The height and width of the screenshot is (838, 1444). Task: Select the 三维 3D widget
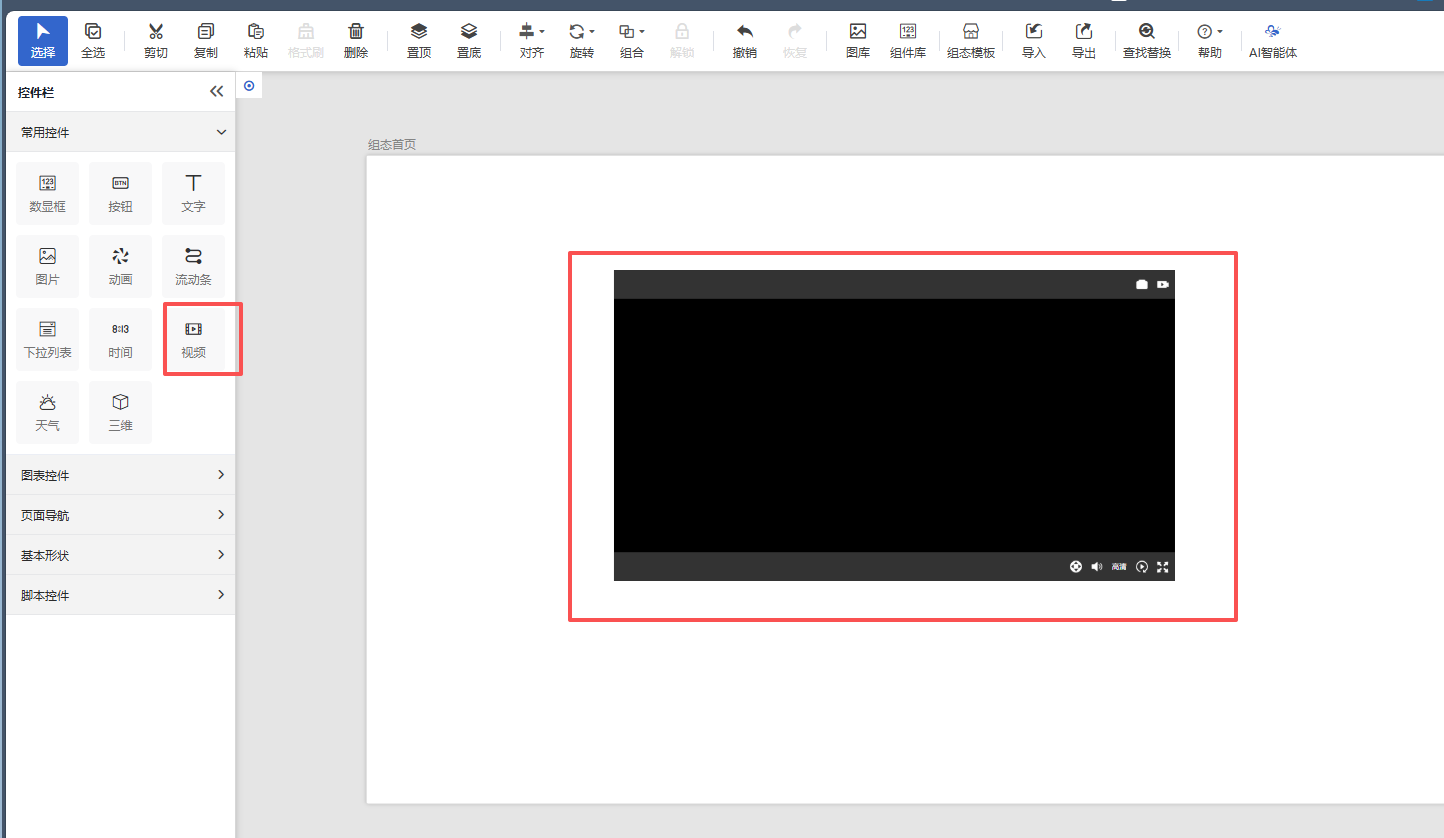[x=120, y=413]
